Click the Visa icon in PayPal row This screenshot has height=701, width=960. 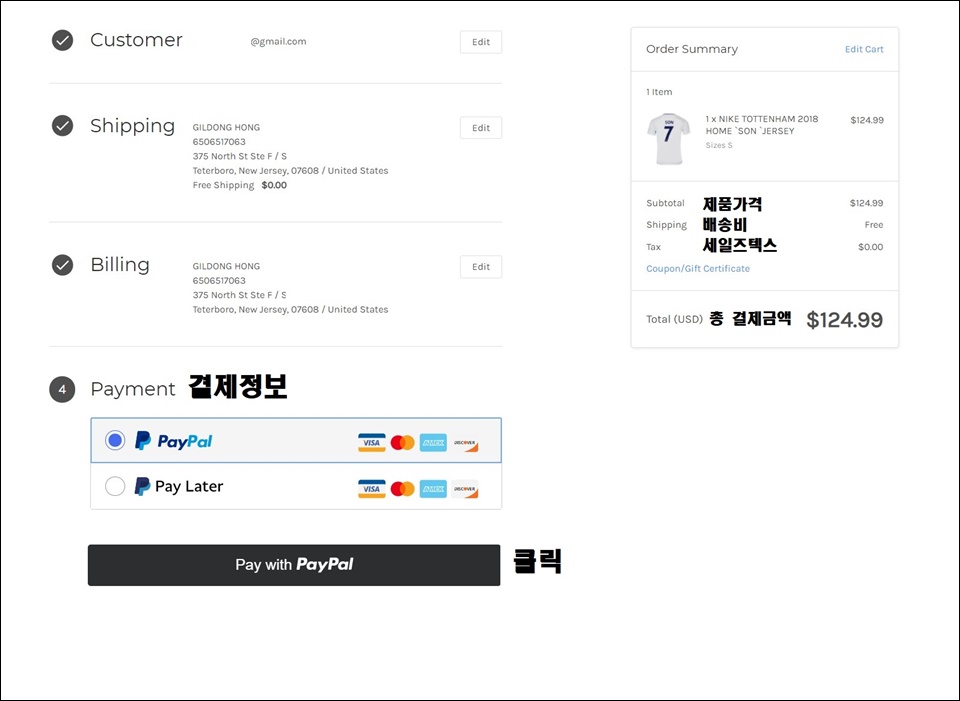coord(372,443)
